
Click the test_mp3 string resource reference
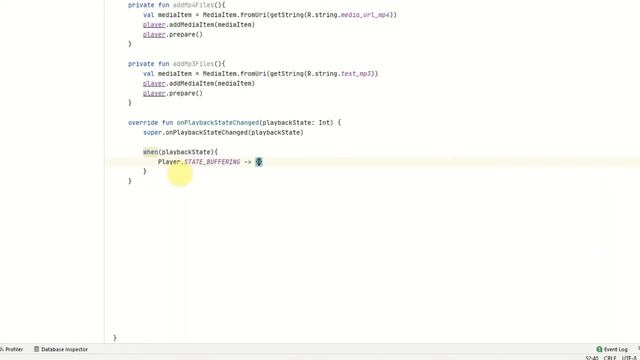click(356, 73)
